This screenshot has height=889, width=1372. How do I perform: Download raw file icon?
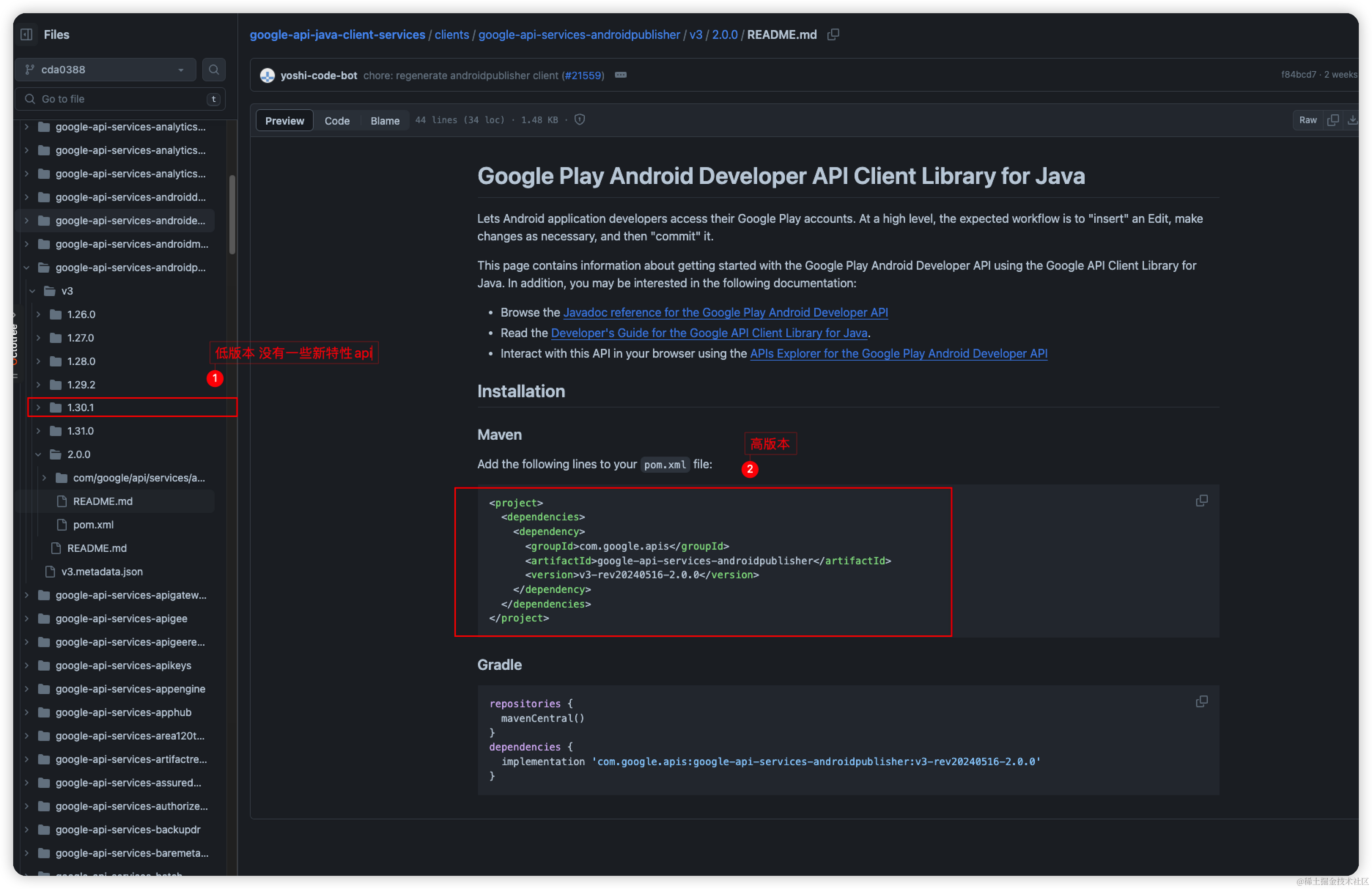click(1352, 120)
